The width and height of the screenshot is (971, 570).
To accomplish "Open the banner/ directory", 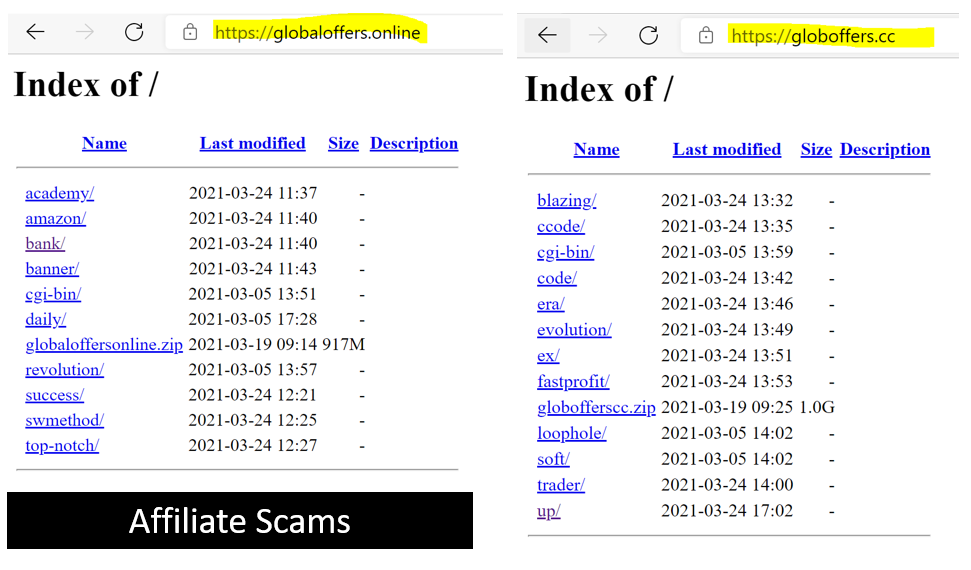I will (x=52, y=269).
